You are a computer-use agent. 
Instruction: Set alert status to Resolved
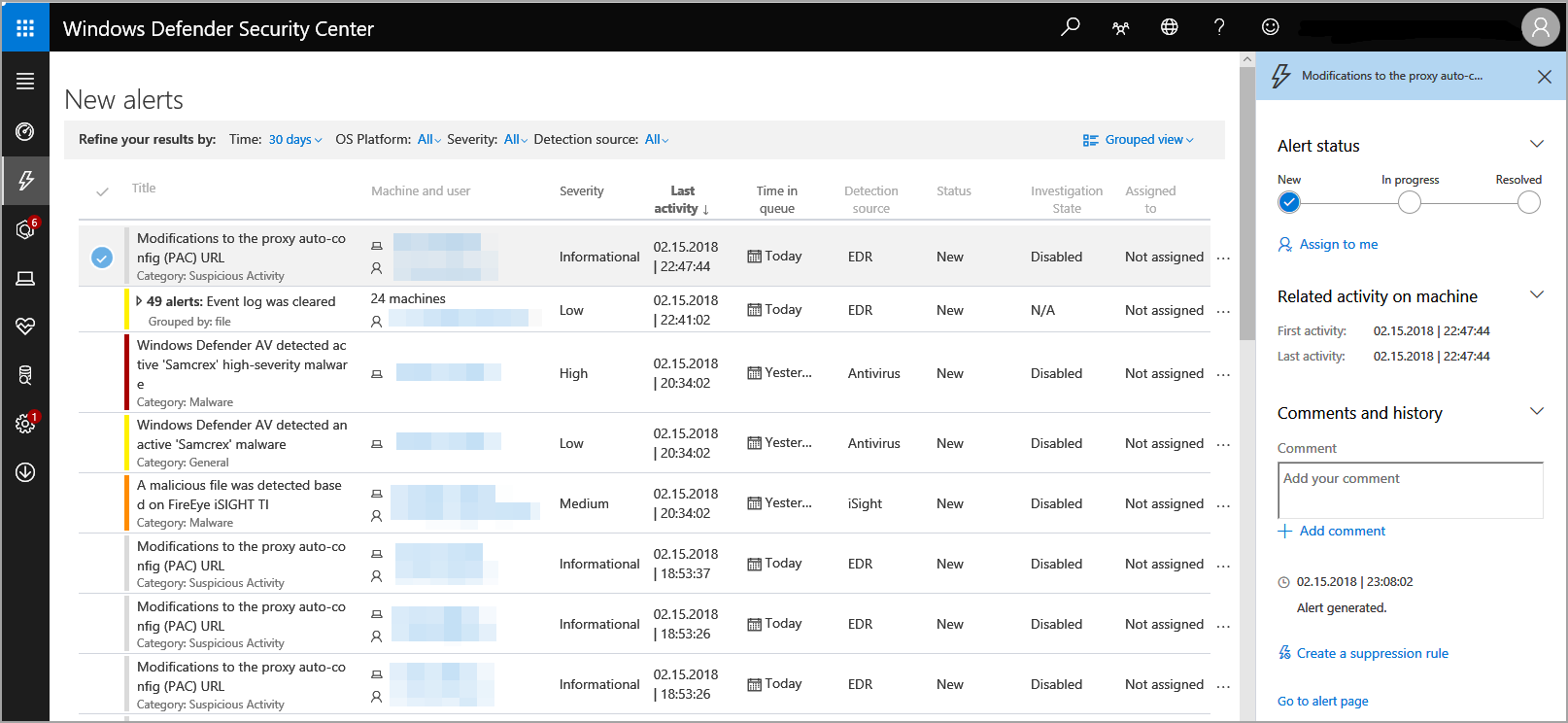coord(1528,202)
